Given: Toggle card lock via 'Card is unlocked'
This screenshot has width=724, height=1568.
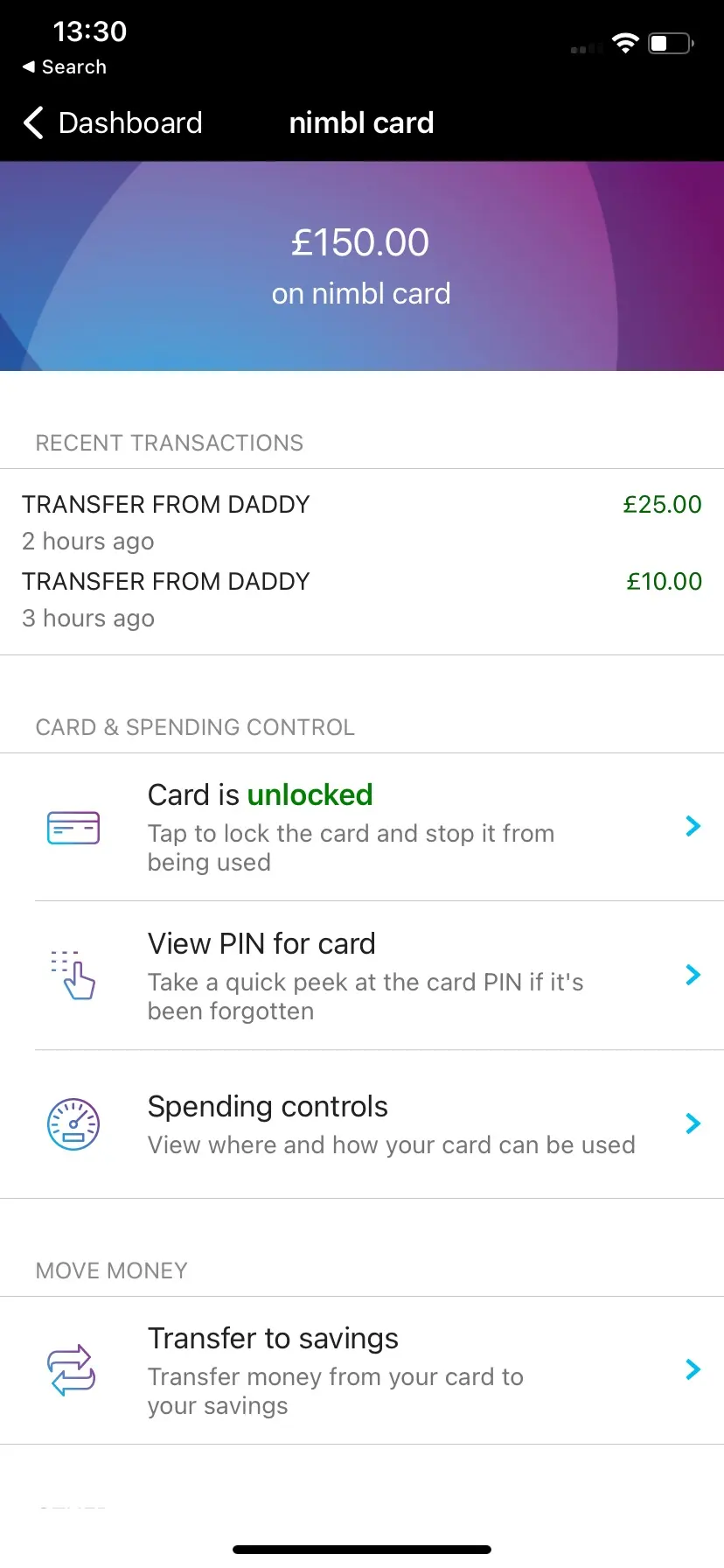Looking at the screenshot, I should (261, 795).
